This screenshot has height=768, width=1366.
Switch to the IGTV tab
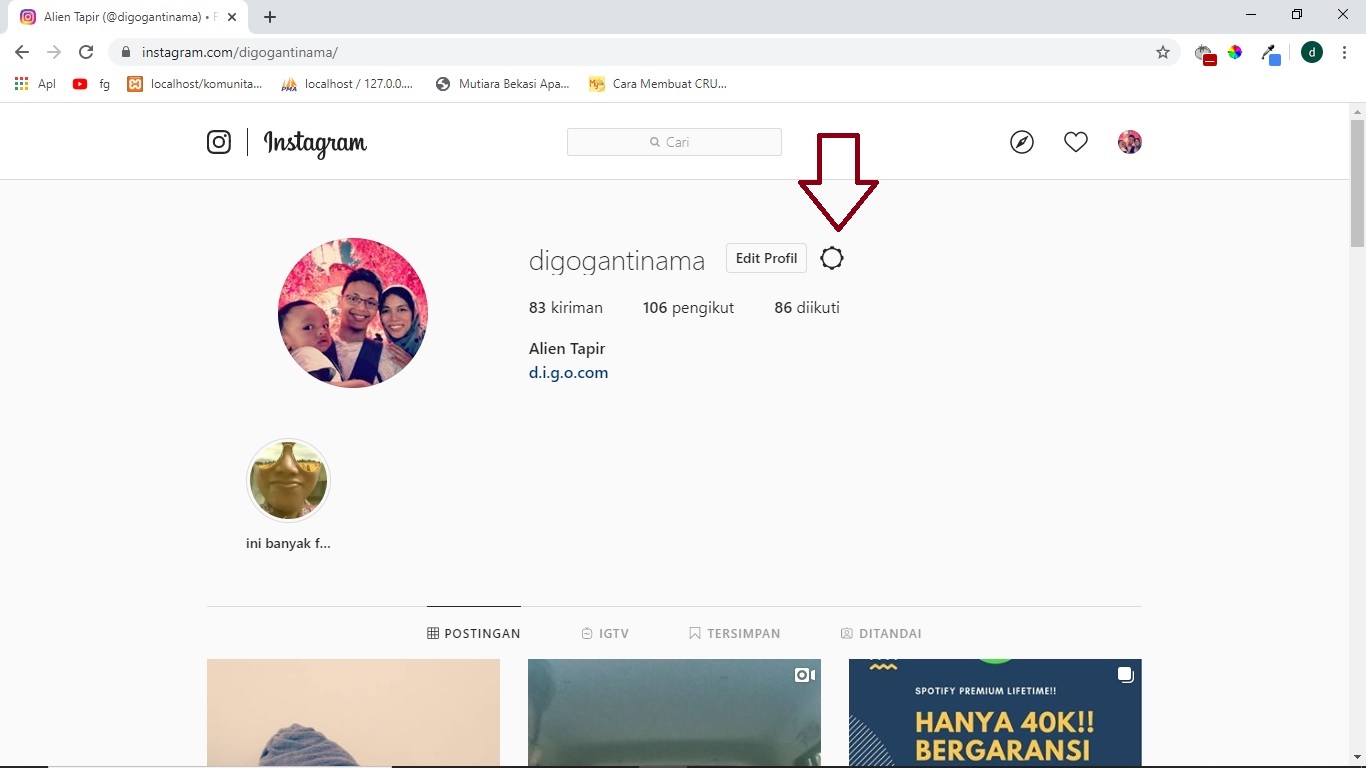[605, 633]
